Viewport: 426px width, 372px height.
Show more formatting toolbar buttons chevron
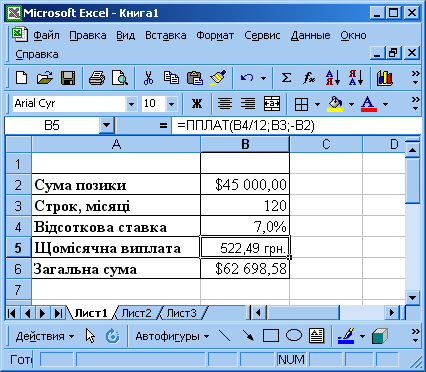[x=415, y=104]
